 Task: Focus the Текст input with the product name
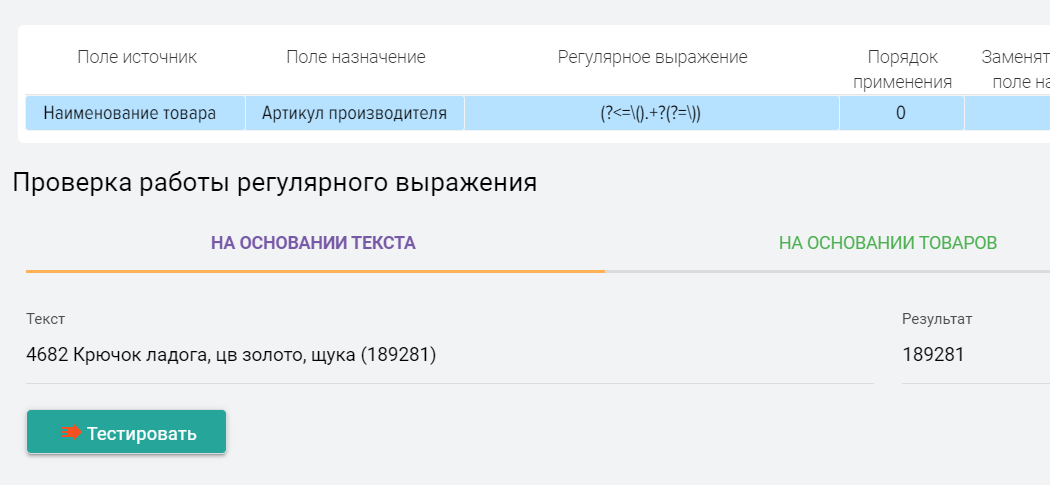pos(450,354)
